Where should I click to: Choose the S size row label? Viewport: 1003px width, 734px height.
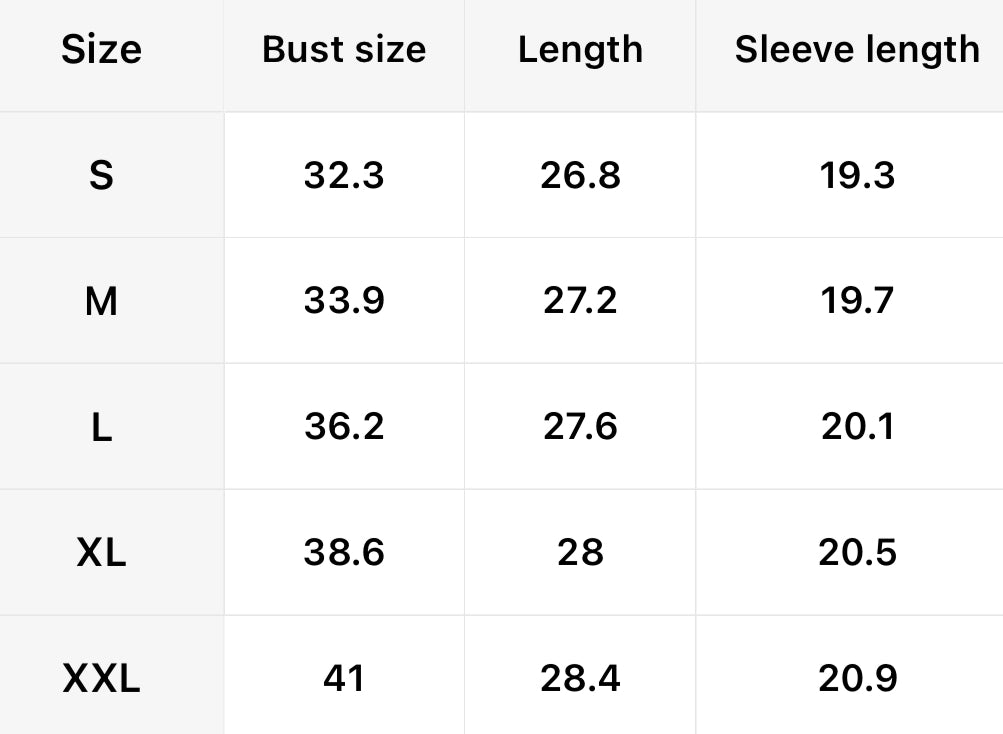click(x=101, y=176)
